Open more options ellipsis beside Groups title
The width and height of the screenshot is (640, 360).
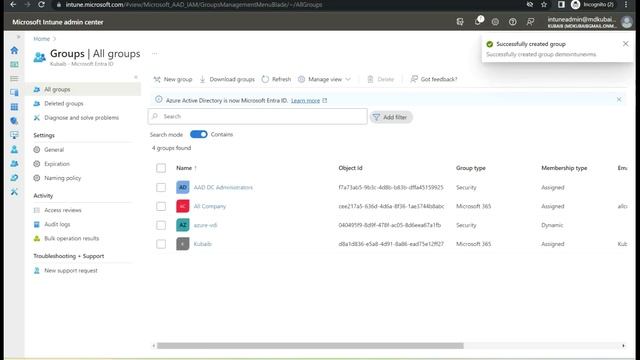pos(155,53)
